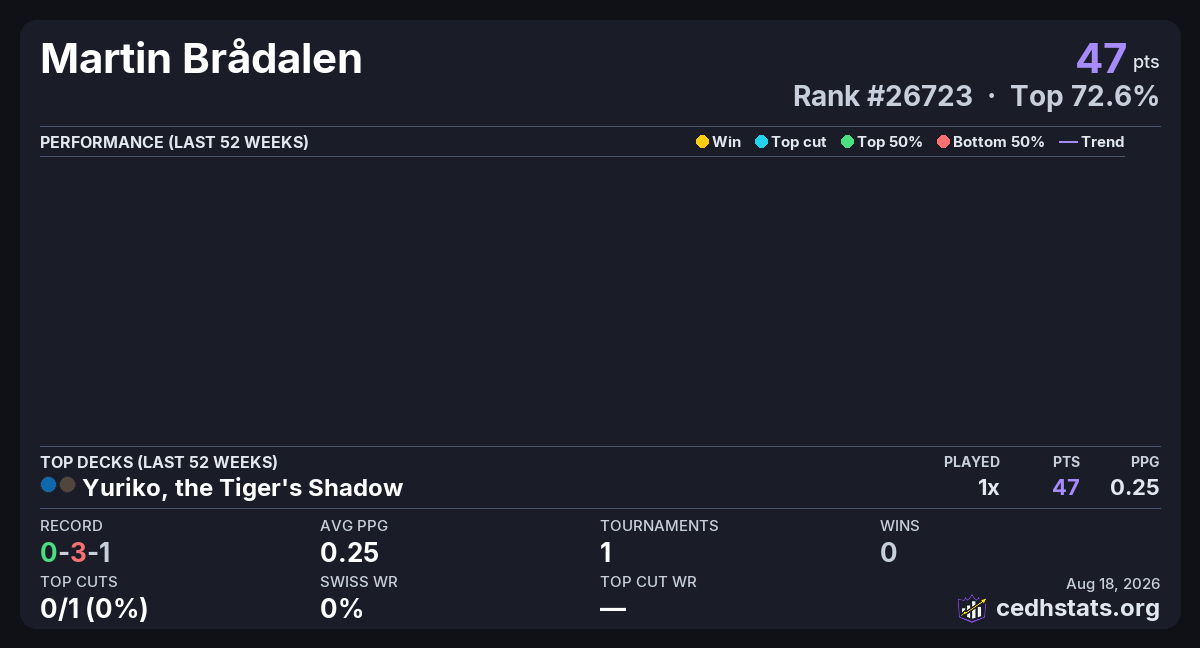This screenshot has height=648, width=1200.
Task: Toggle the purple Trend line legend marker
Action: (x=1068, y=142)
